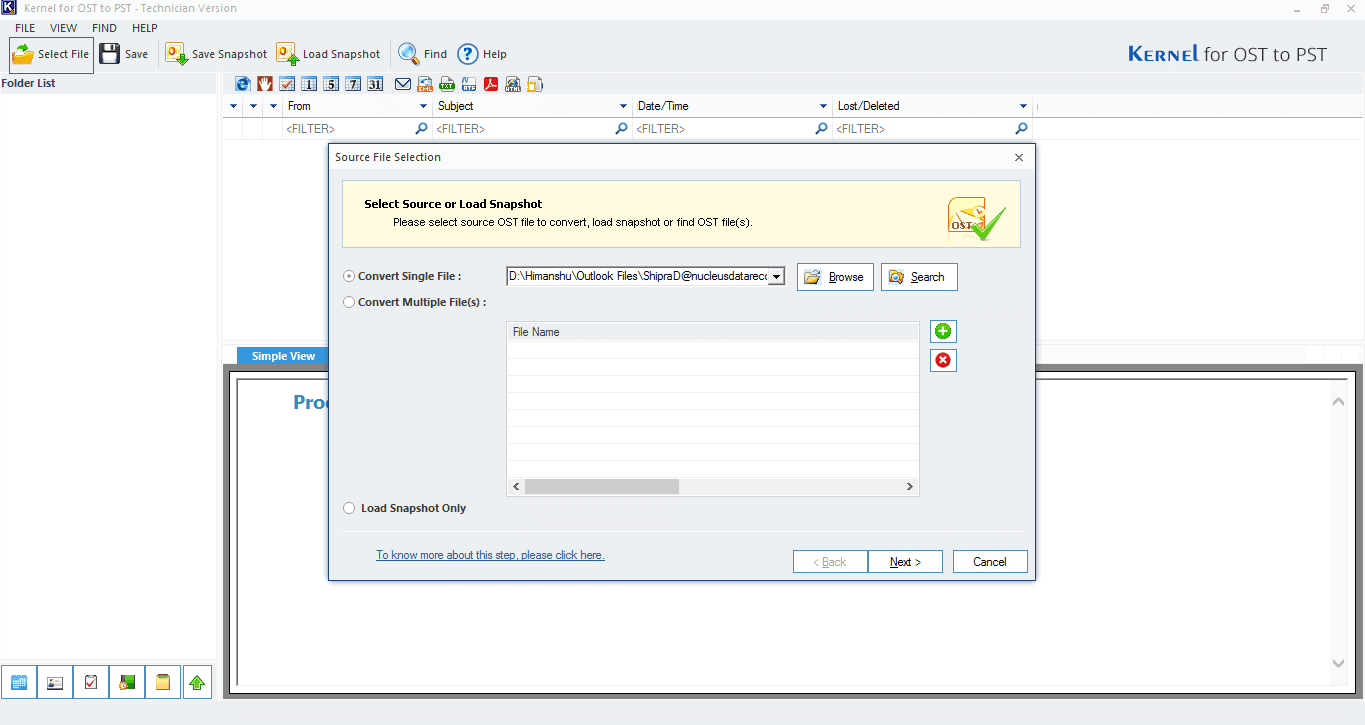
Task: Click the EML export icon
Action: [x=425, y=84]
